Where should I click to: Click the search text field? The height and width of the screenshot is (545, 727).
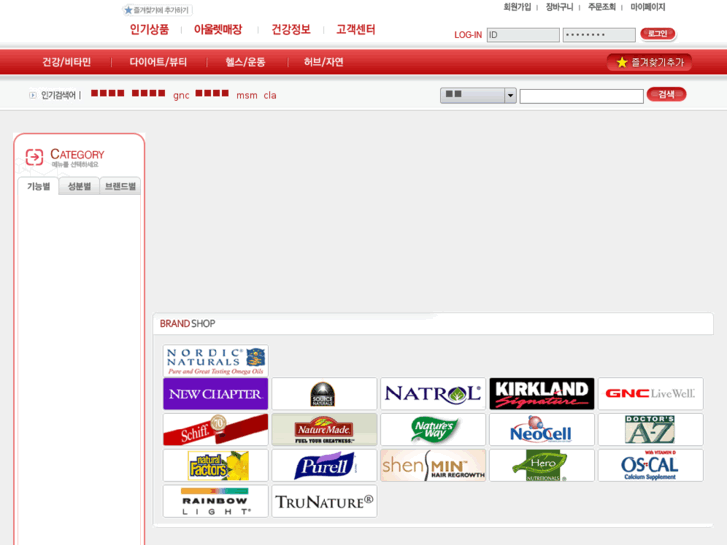point(581,96)
